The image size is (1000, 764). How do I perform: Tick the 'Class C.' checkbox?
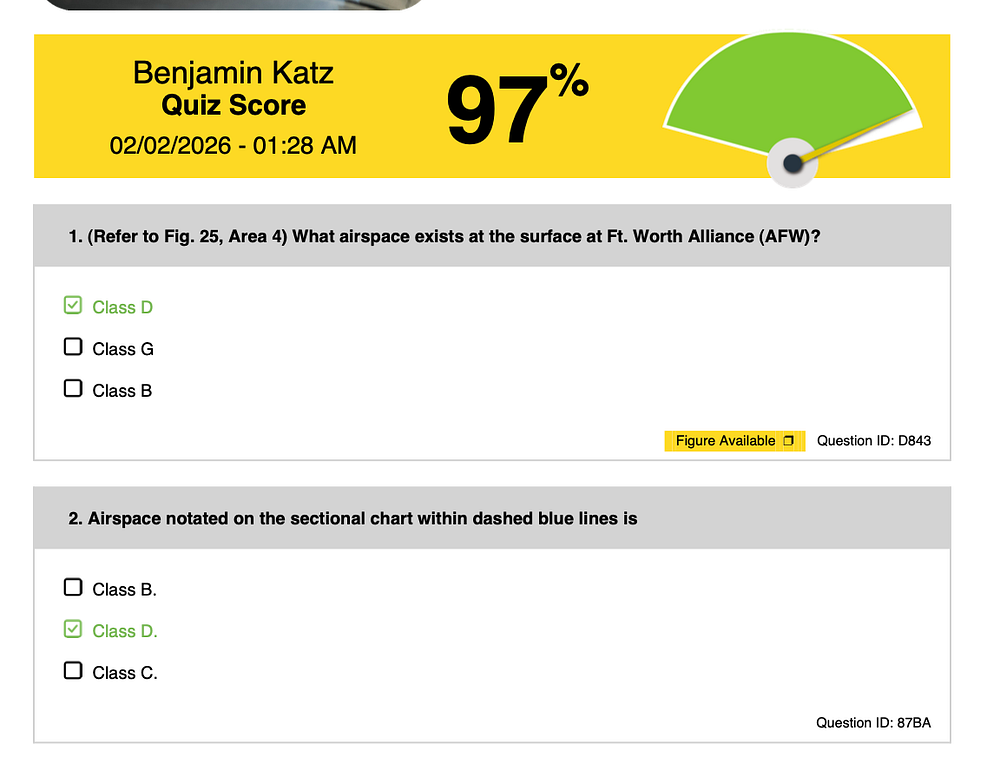pyautogui.click(x=73, y=671)
